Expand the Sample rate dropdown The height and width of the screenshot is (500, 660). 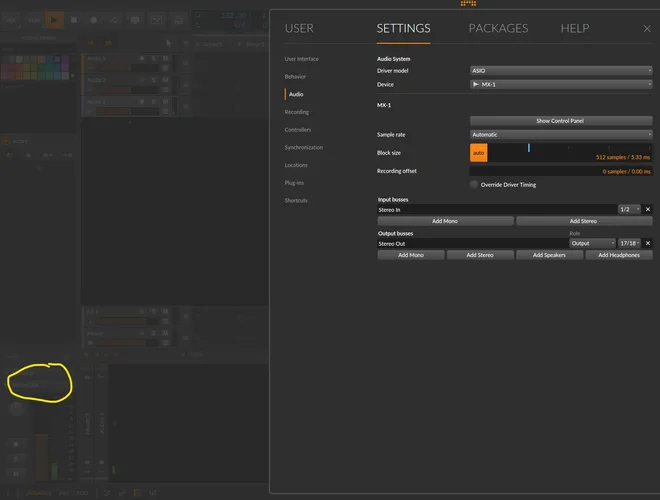(560, 134)
